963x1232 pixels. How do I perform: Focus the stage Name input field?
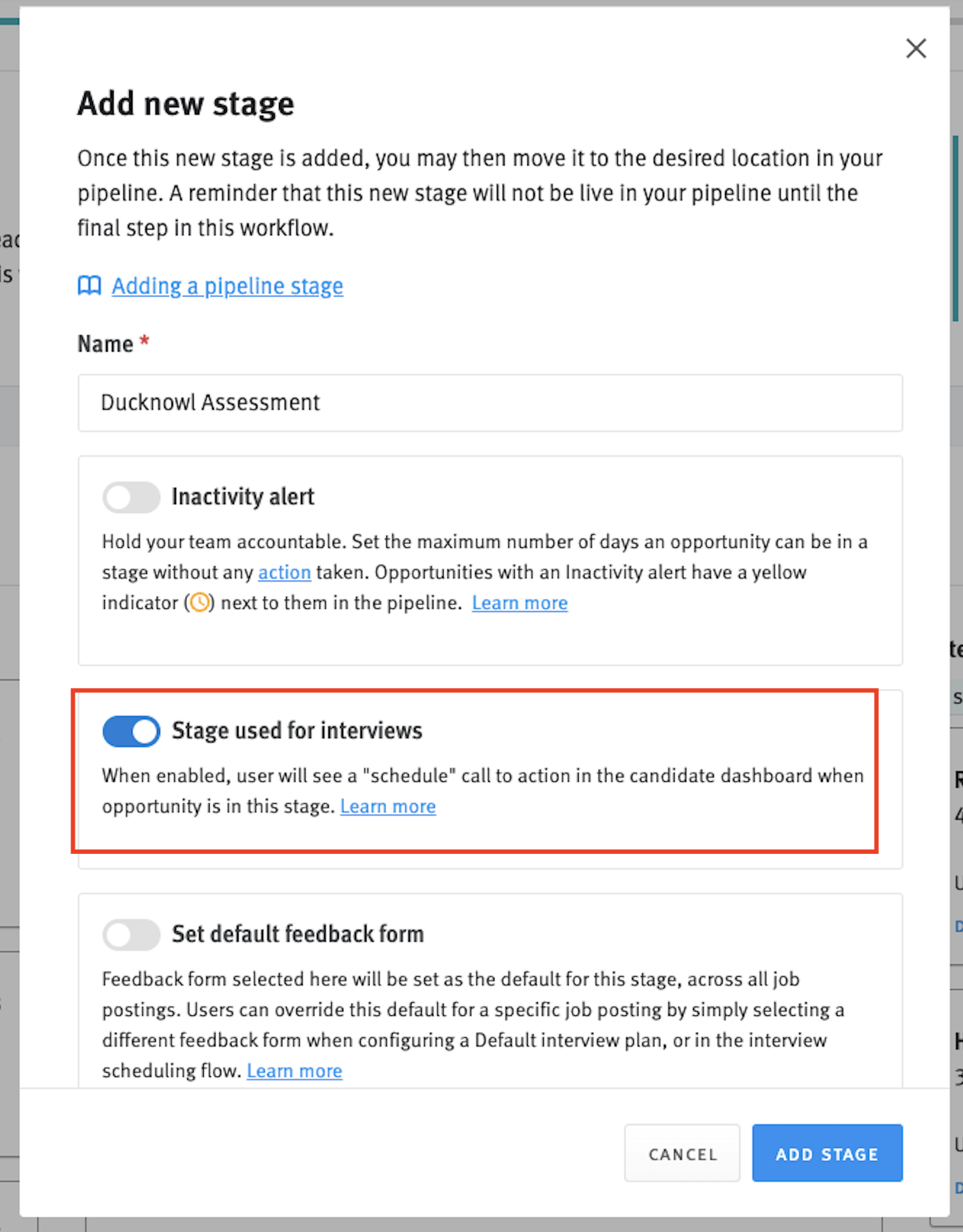(490, 403)
